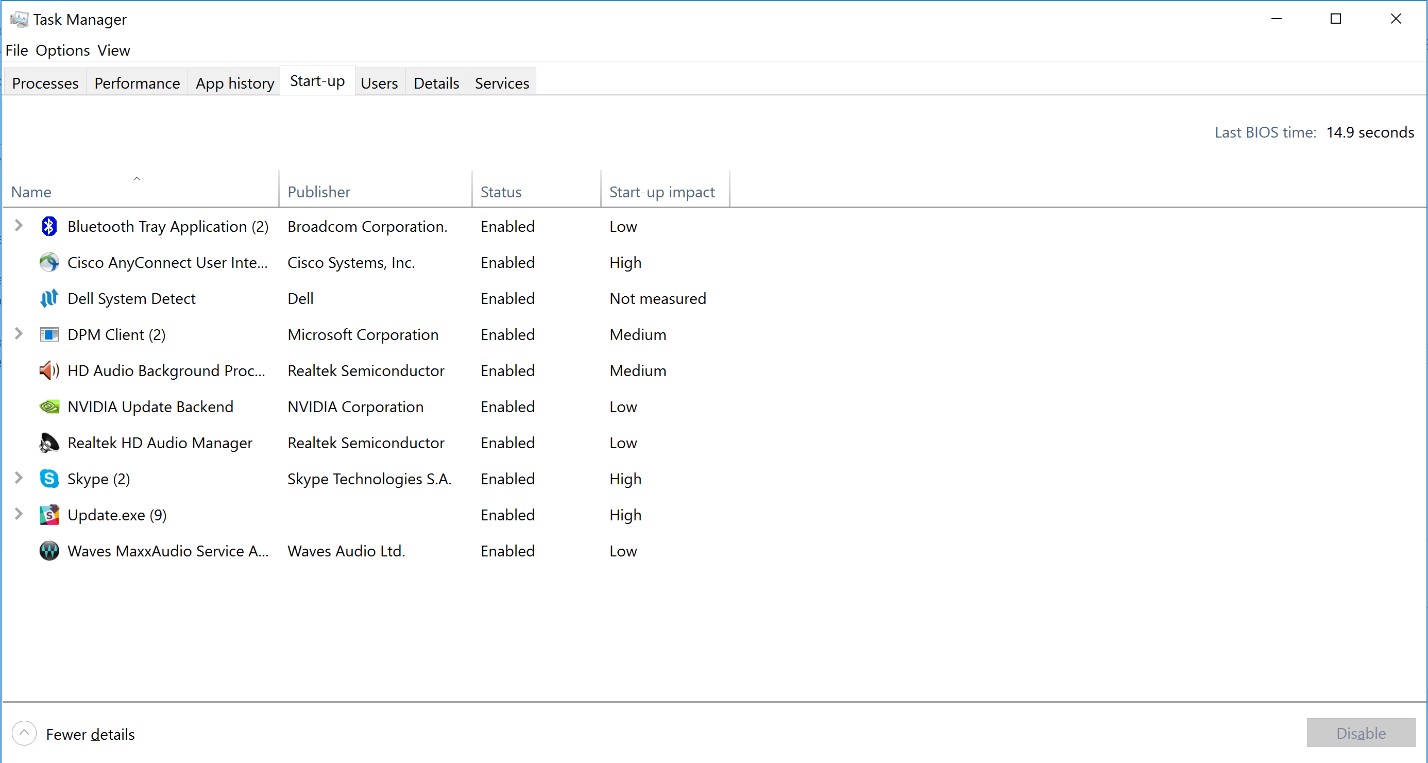This screenshot has width=1428, height=763.
Task: Open the View menu
Action: tap(114, 50)
